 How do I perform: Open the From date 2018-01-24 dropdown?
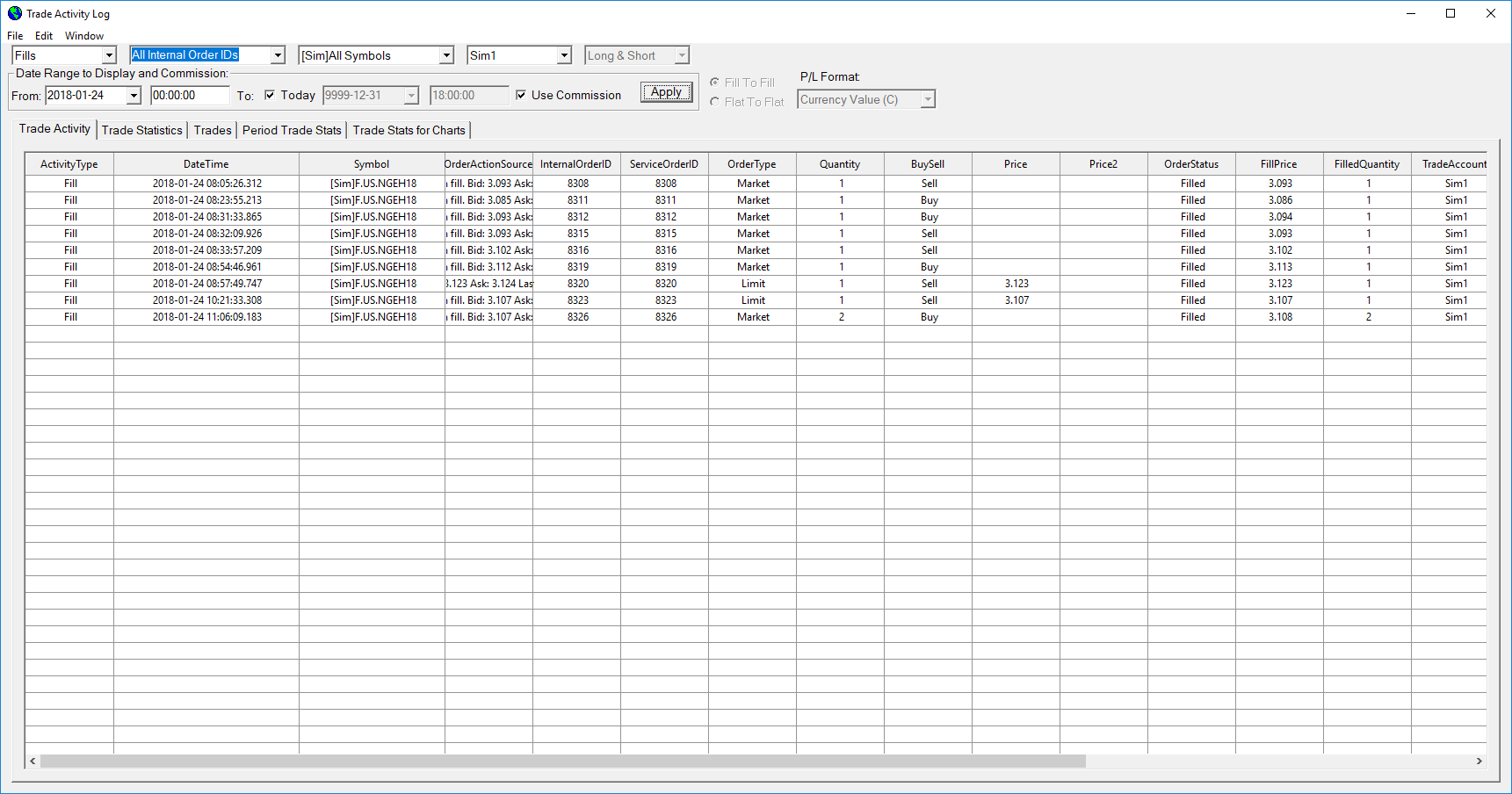point(134,95)
